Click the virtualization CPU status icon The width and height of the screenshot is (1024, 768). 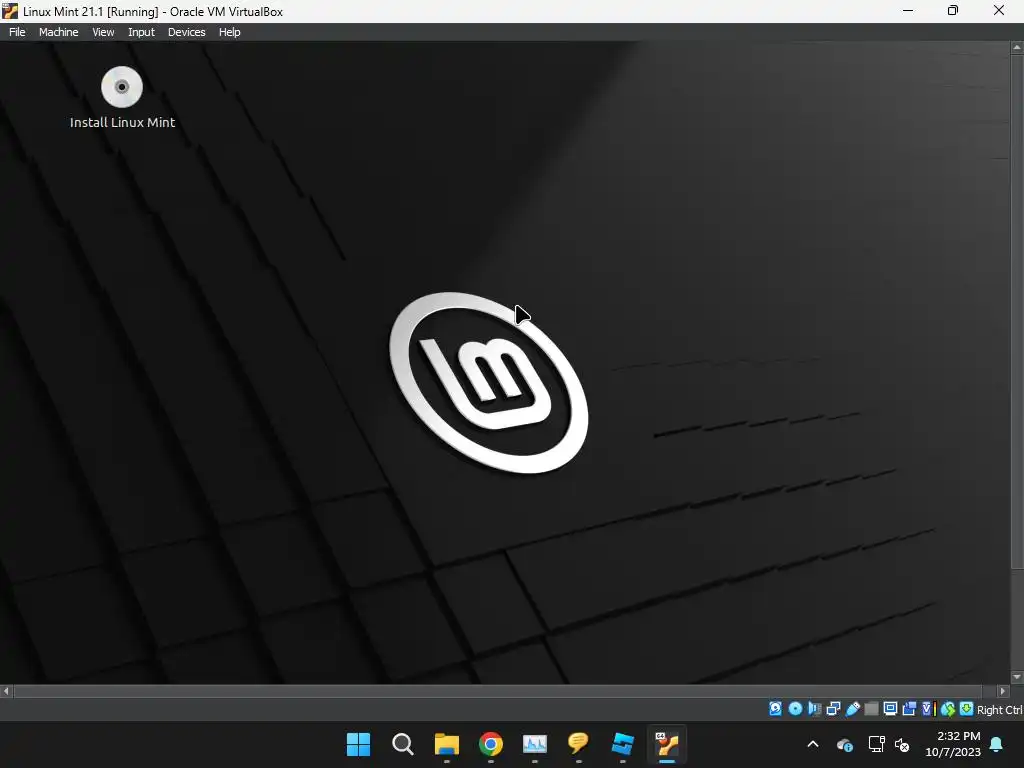point(929,709)
